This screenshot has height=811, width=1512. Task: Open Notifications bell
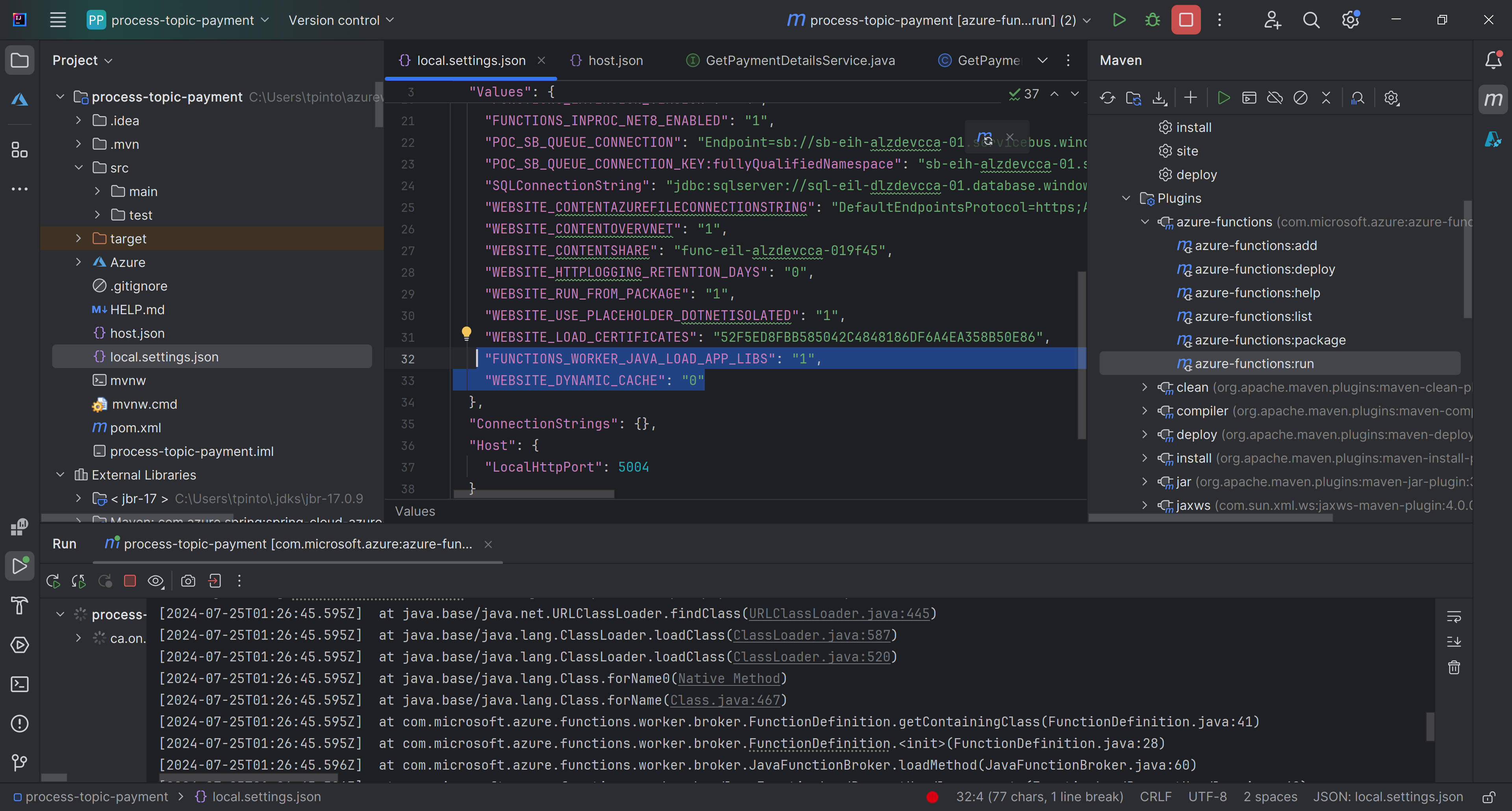click(1493, 60)
